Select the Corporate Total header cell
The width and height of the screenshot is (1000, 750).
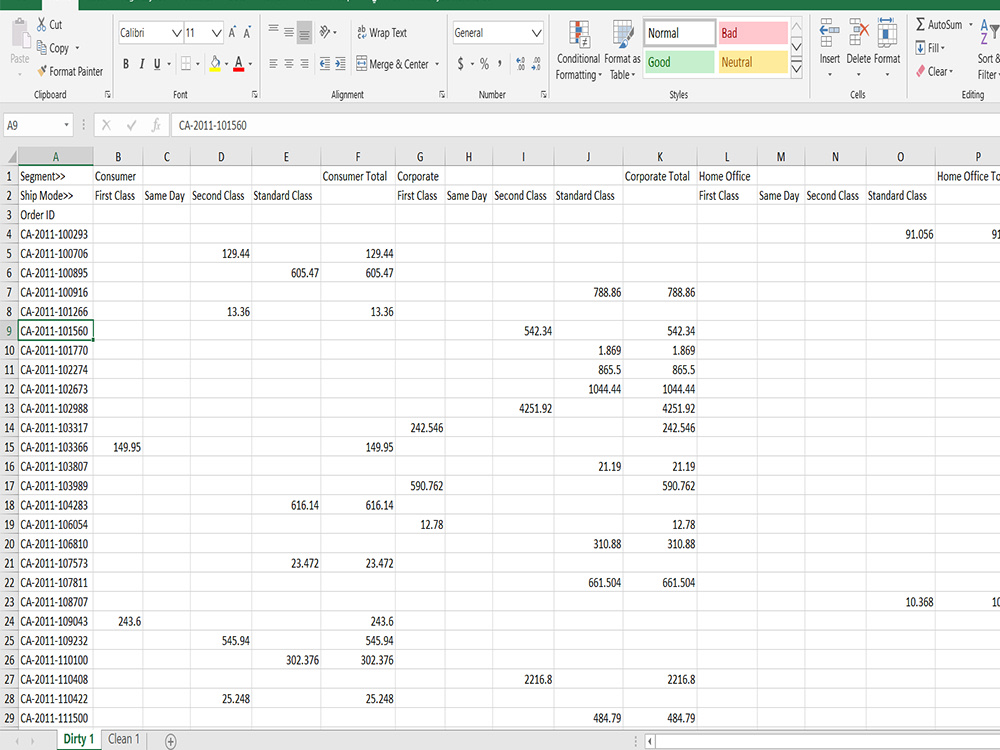coord(660,176)
